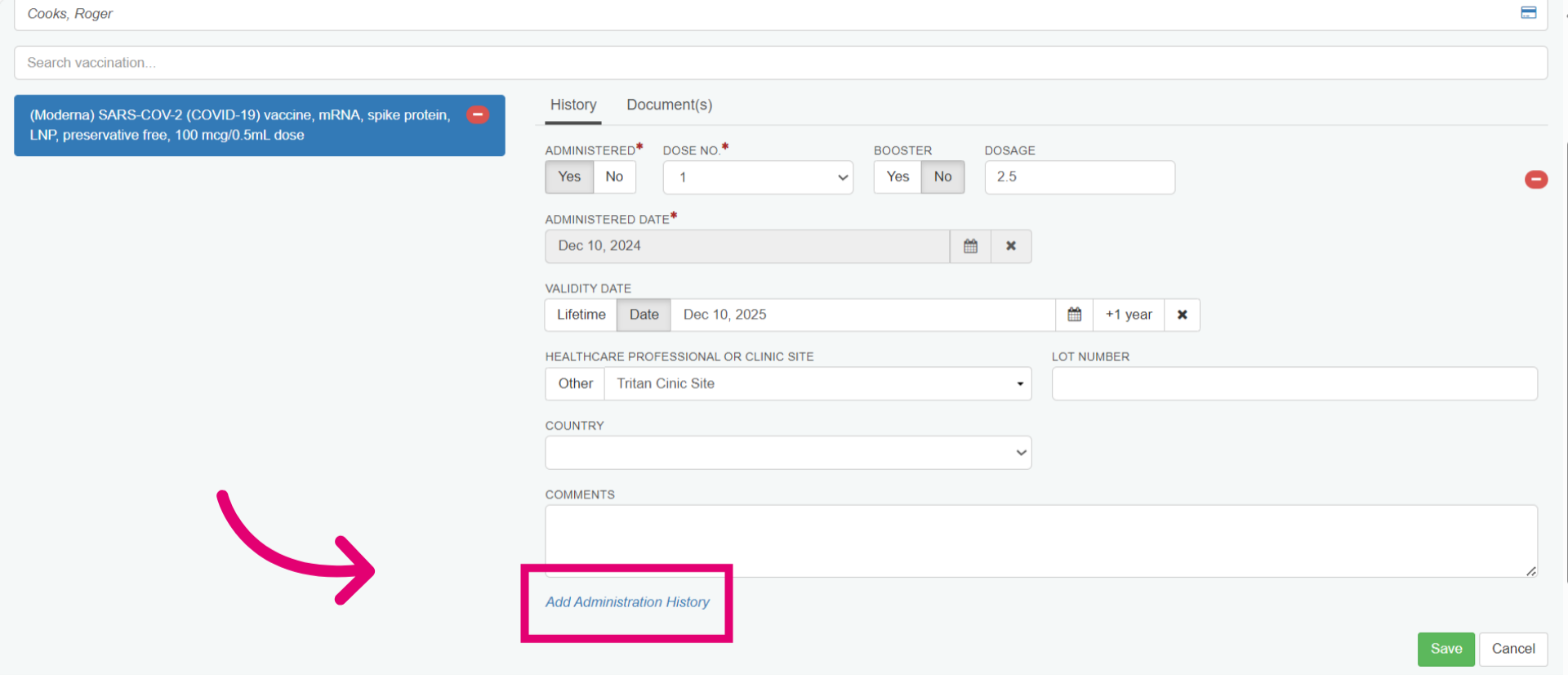Set Booster to Yes

[x=898, y=177]
